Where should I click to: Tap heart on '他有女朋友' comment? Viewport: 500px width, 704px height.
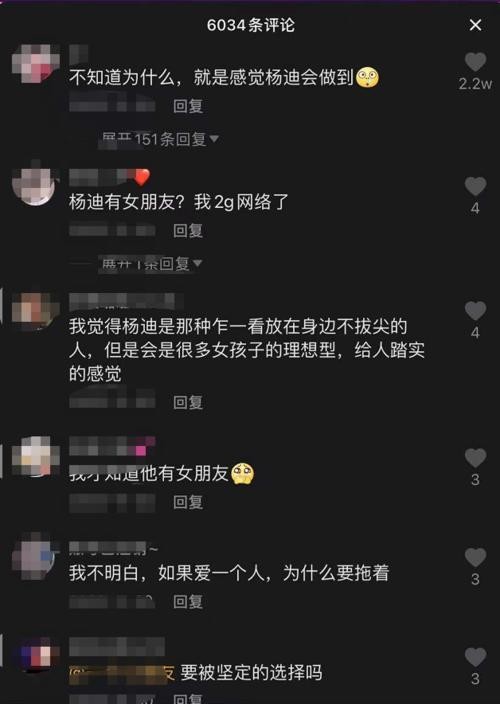tap(475, 458)
